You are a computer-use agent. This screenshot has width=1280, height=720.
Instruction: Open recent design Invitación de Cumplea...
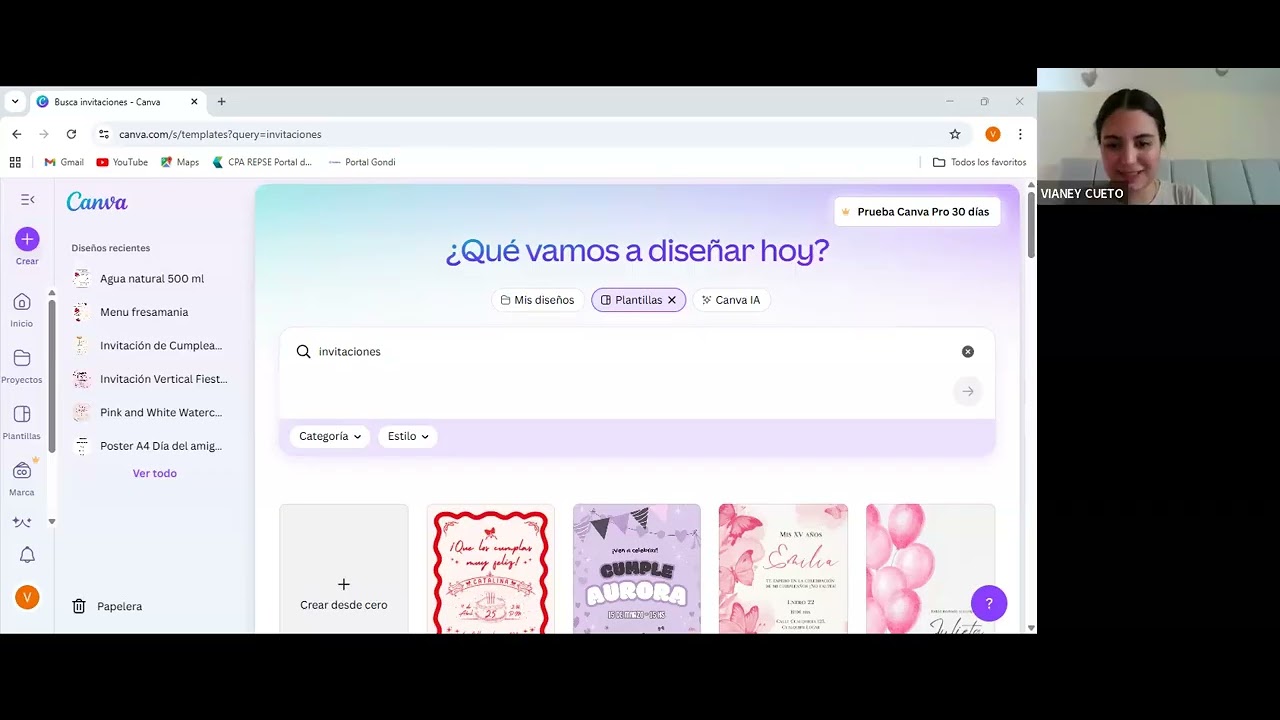coord(151,346)
